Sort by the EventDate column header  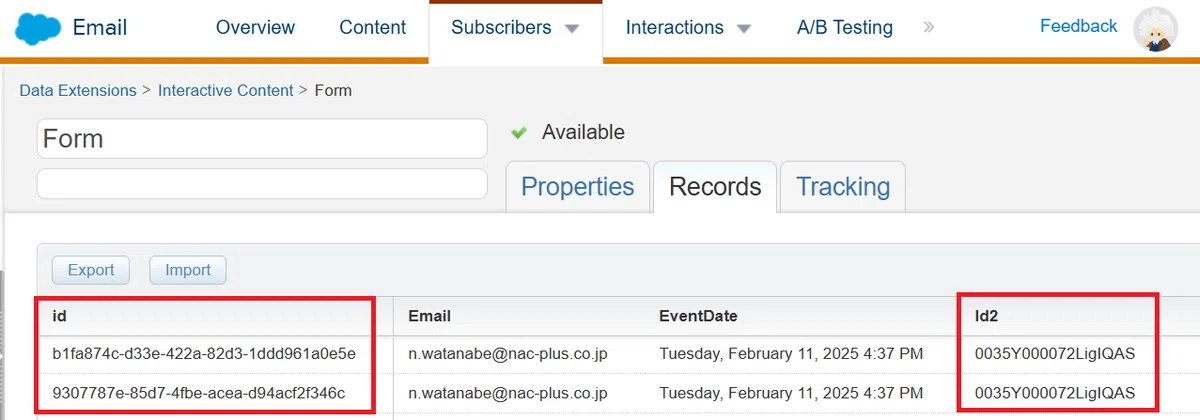(x=698, y=316)
